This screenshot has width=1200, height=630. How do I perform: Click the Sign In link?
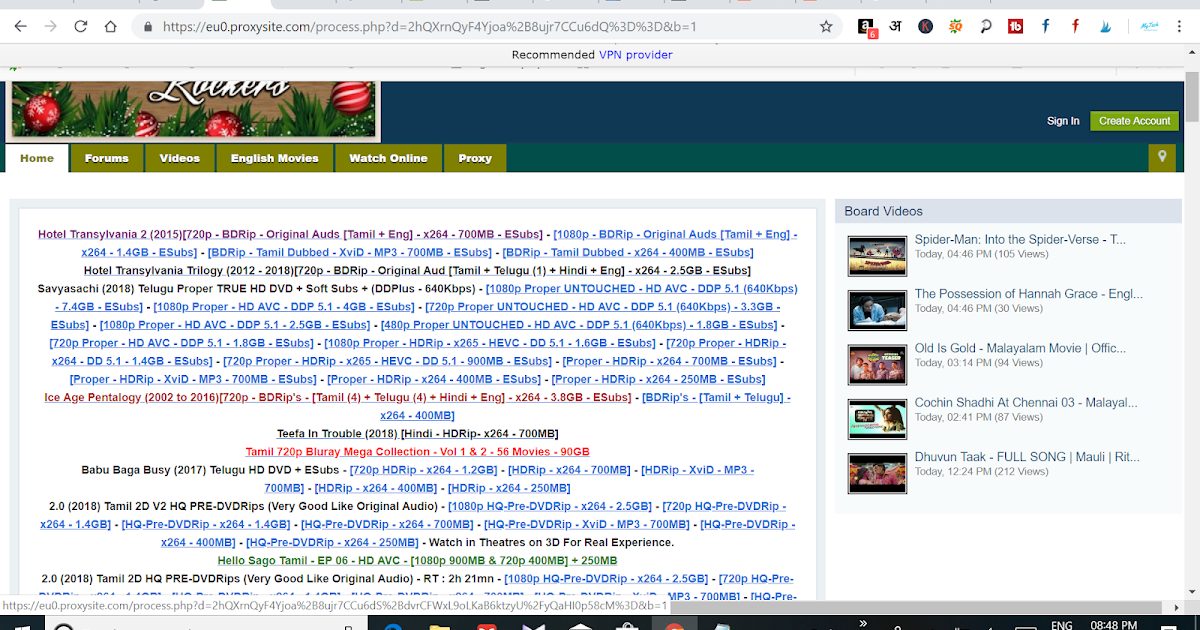tap(1063, 121)
